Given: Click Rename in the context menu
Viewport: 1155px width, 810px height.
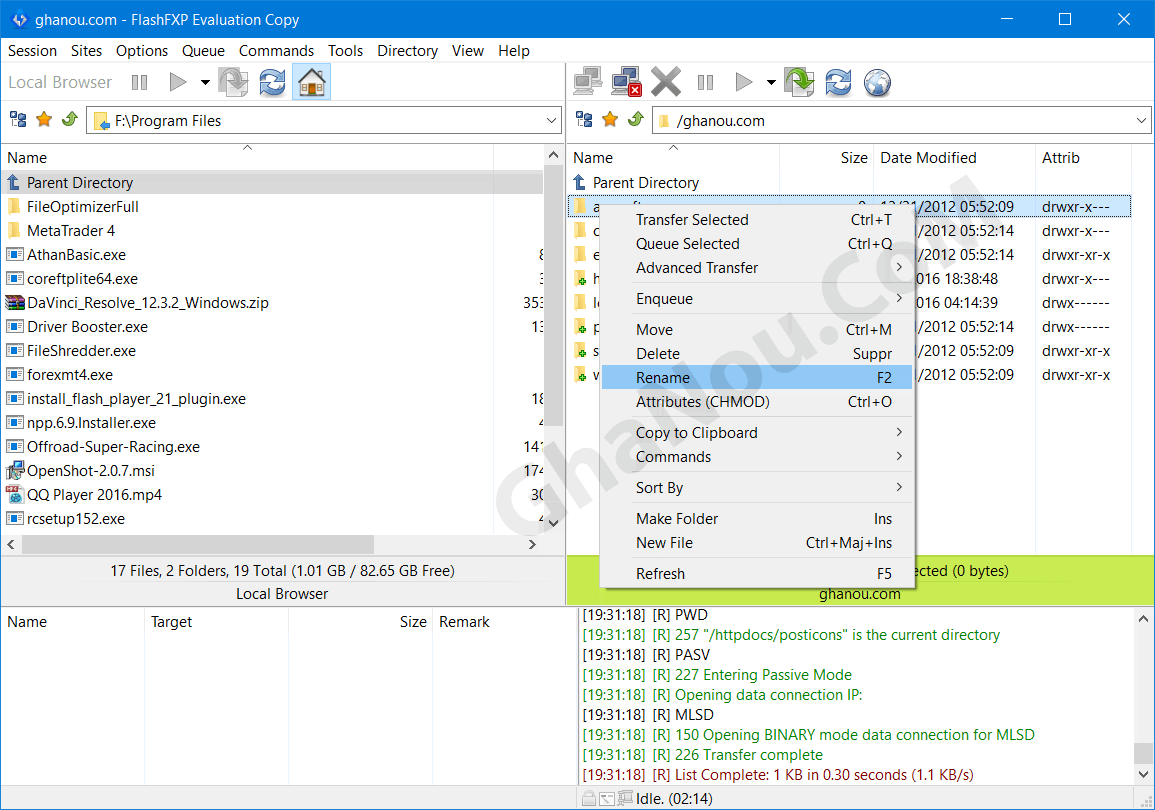Looking at the screenshot, I should click(x=756, y=378).
